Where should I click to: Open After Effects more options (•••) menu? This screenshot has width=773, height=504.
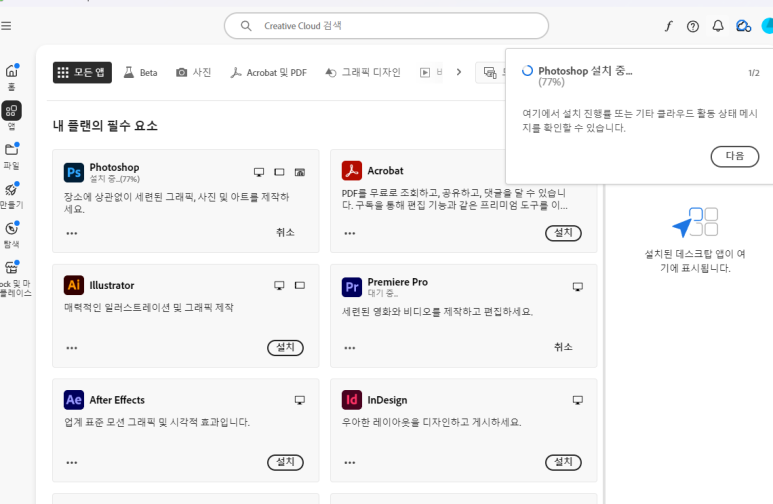tap(72, 463)
